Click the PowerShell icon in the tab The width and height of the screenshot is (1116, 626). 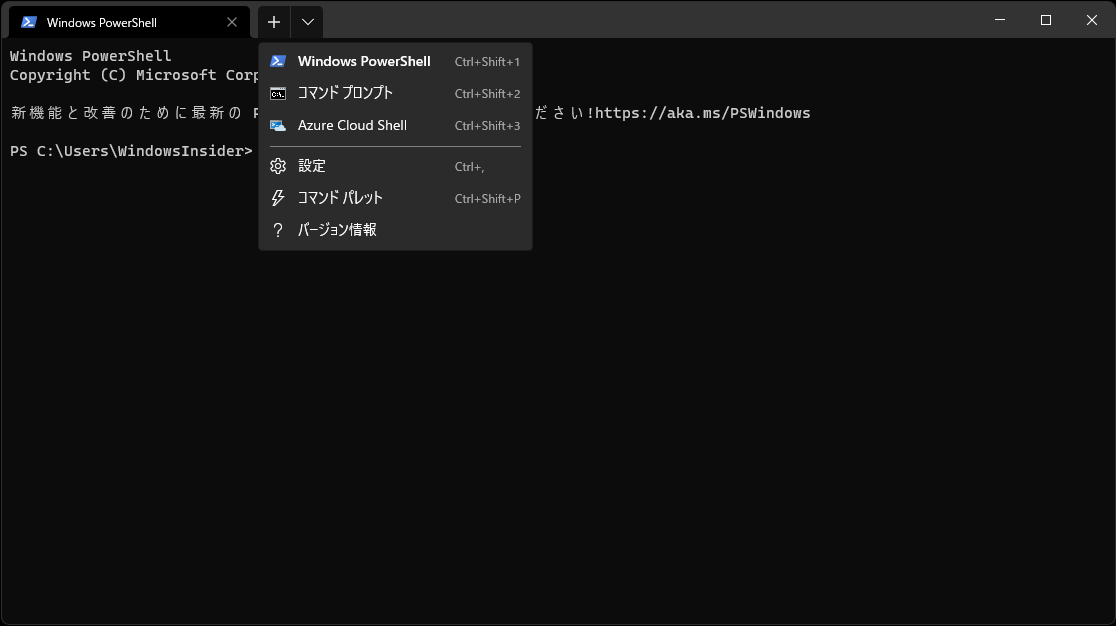[x=28, y=22]
